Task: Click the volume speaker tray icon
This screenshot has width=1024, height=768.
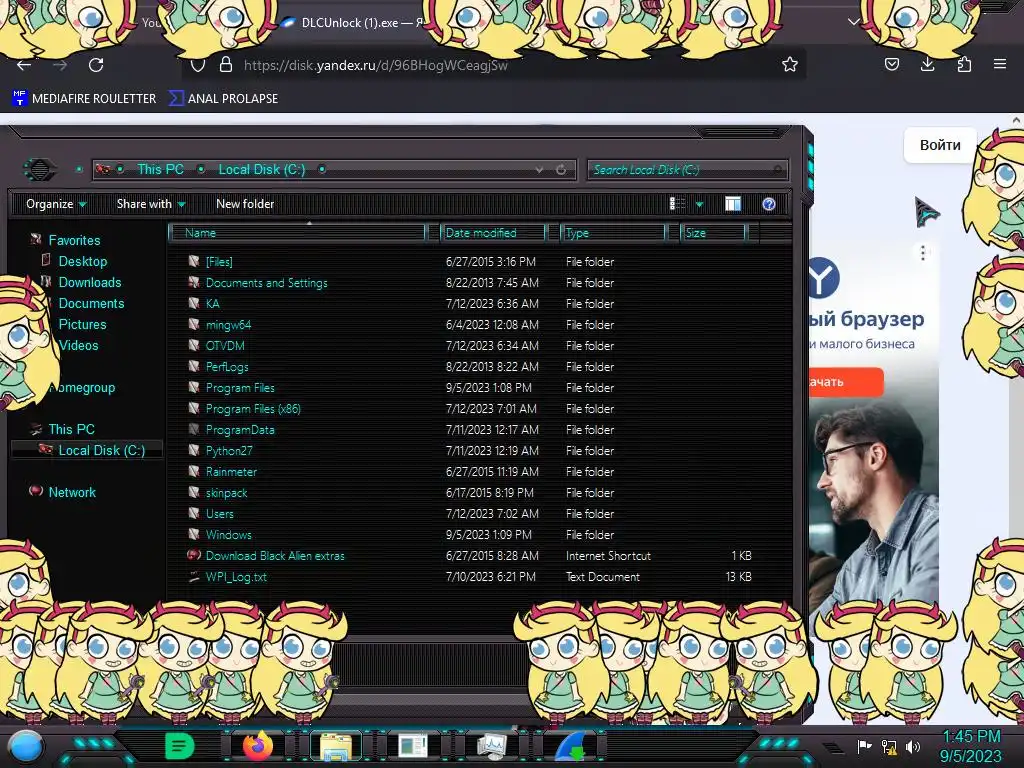Action: click(x=913, y=746)
